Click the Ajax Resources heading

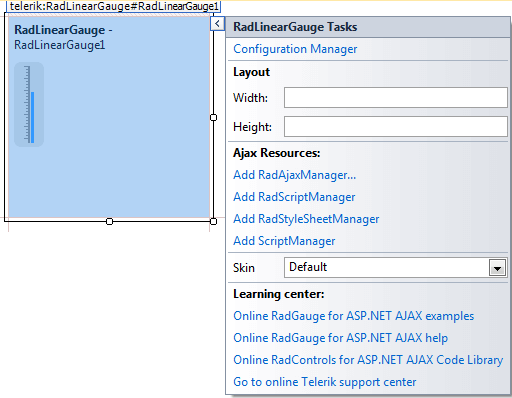coord(277,153)
